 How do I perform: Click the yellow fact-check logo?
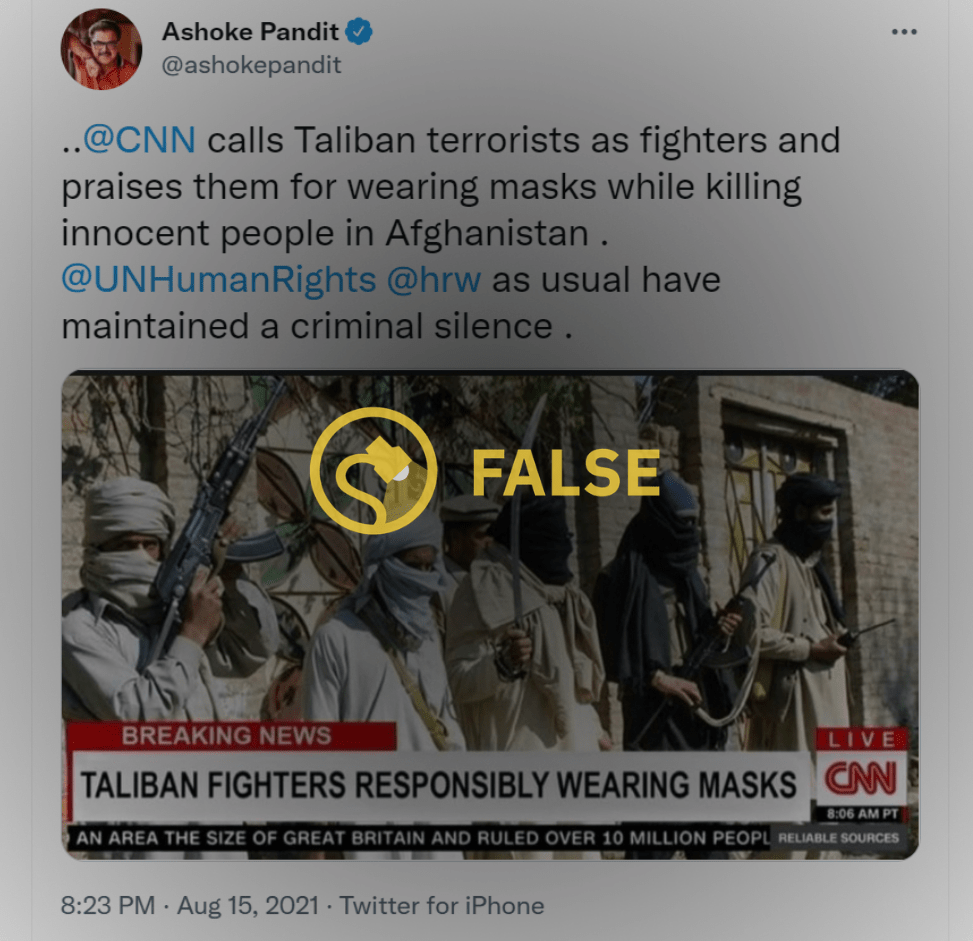[x=373, y=470]
